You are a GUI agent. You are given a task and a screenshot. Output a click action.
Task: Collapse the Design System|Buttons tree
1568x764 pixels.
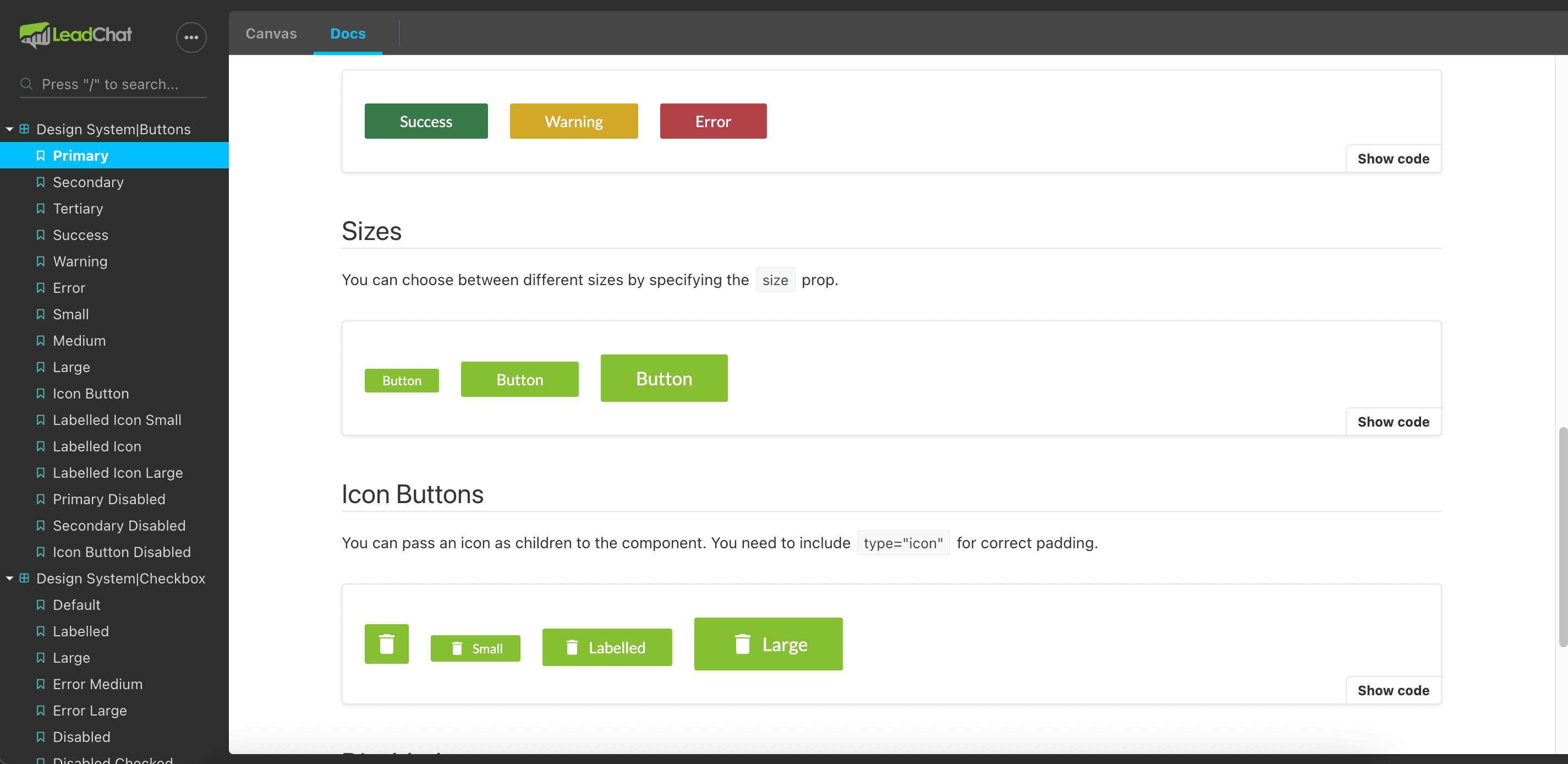point(8,128)
